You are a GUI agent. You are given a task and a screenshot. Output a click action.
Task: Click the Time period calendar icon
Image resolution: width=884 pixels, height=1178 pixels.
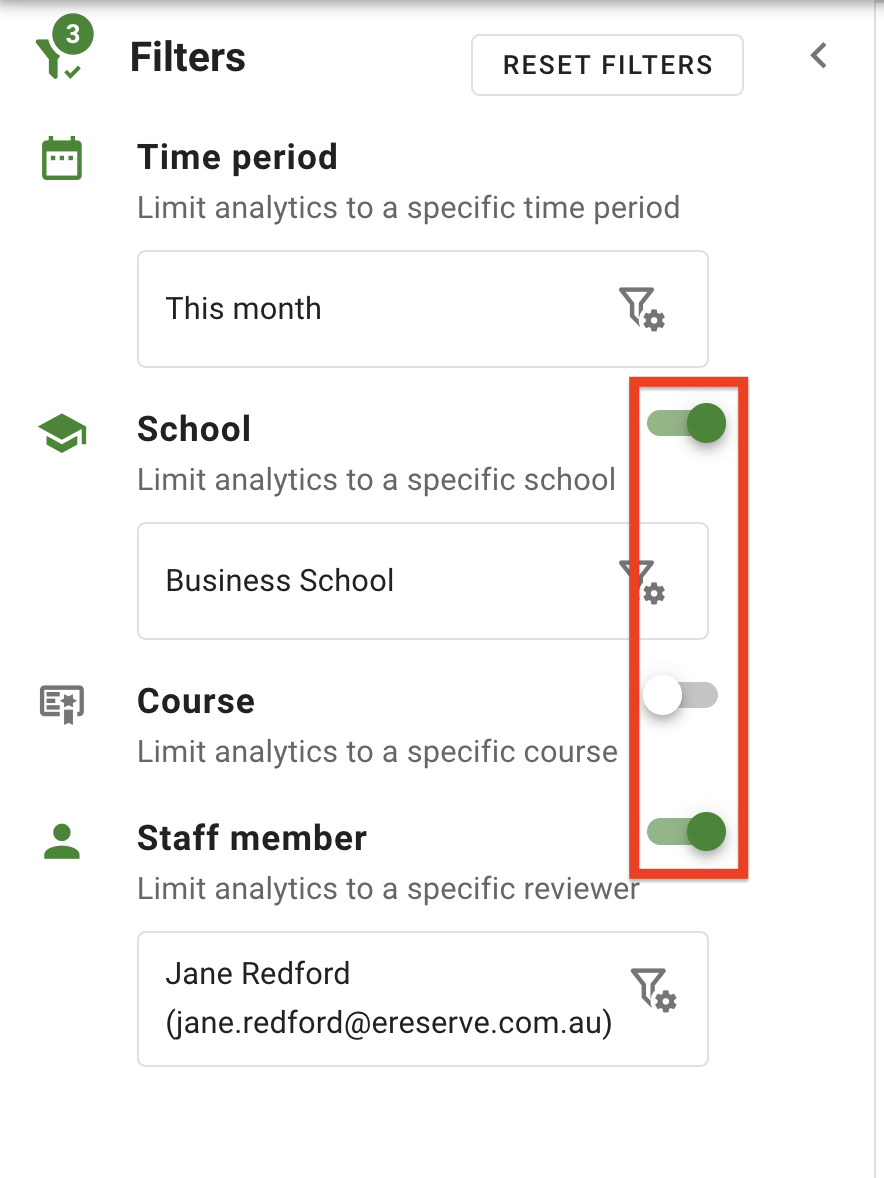coord(62,160)
